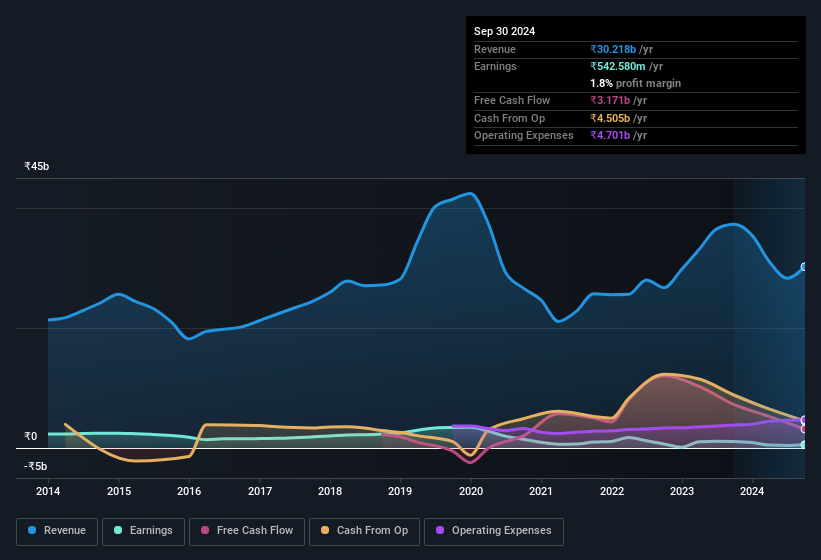
Task: Click the Free Cash Flow tooltip label
Action: 512,100
